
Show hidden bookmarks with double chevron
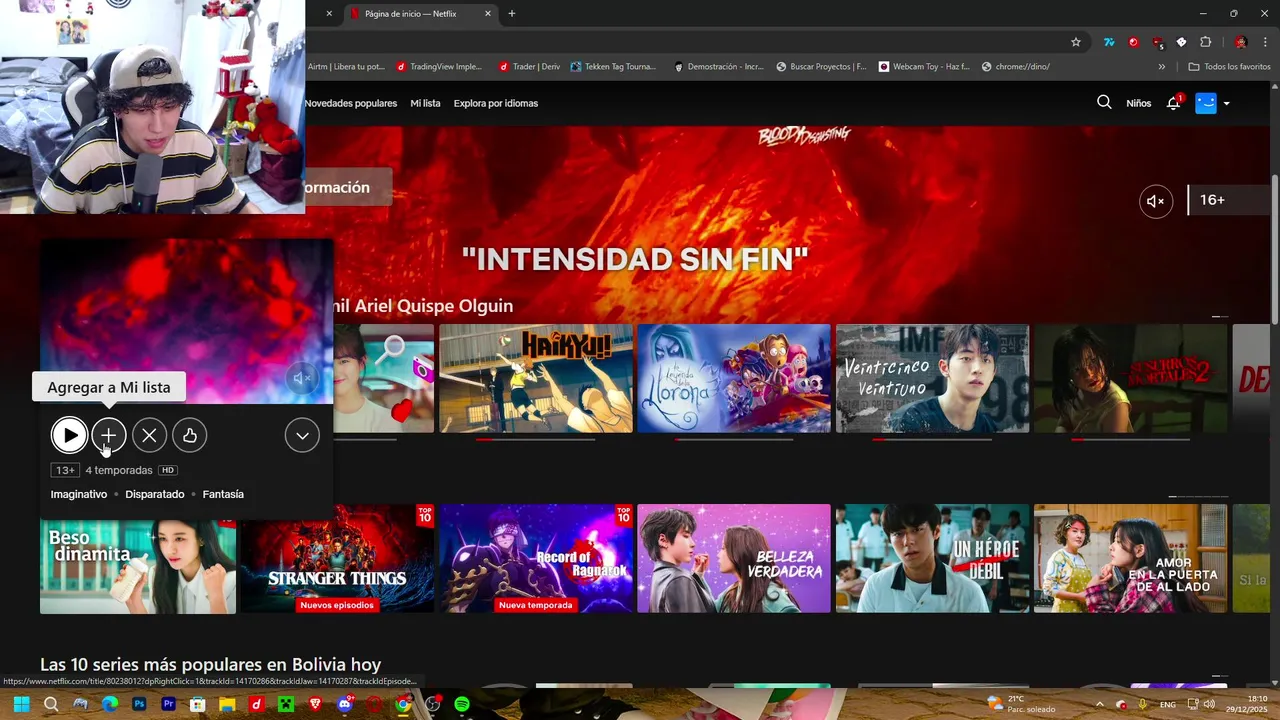click(x=1161, y=67)
